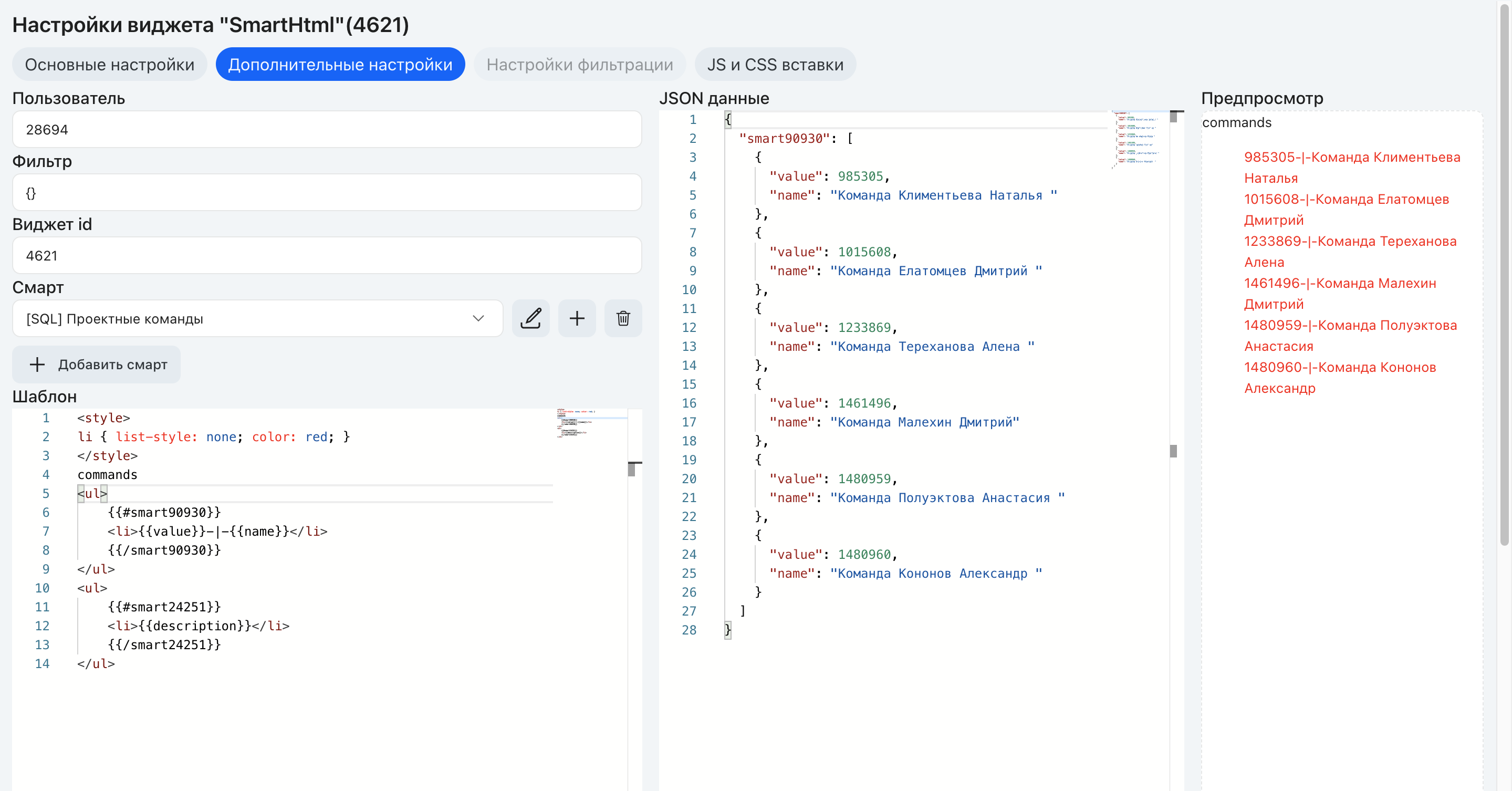Click JSON value 1480959
This screenshot has width=1512, height=791.
(x=864, y=480)
